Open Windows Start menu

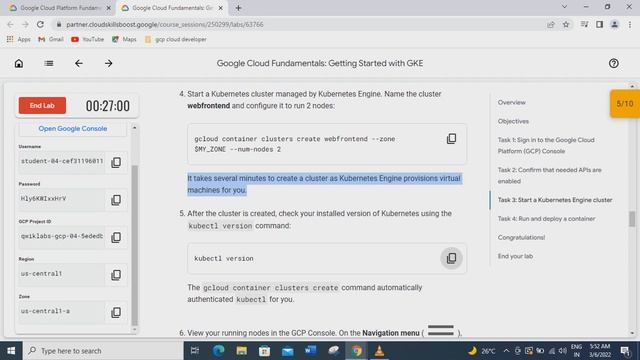pyautogui.click(x=11, y=351)
